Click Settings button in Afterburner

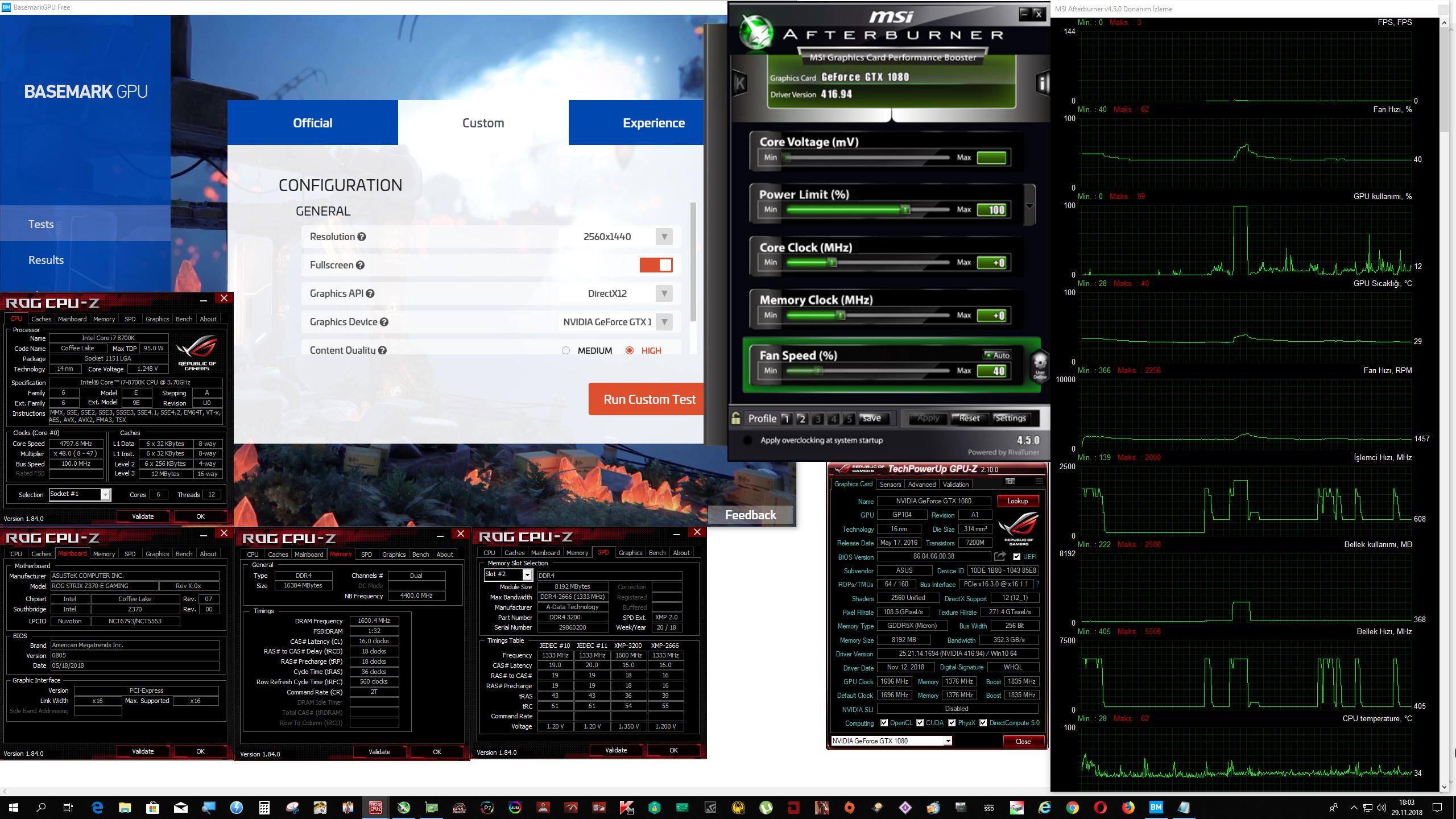[x=1010, y=419]
